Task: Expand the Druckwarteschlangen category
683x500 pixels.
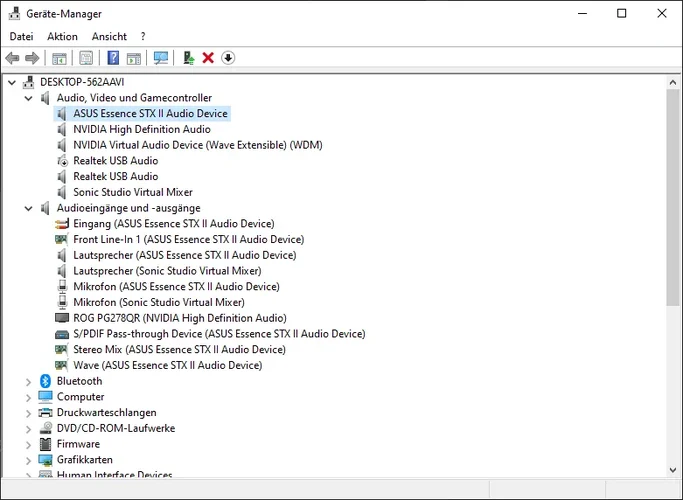Action: 29,412
